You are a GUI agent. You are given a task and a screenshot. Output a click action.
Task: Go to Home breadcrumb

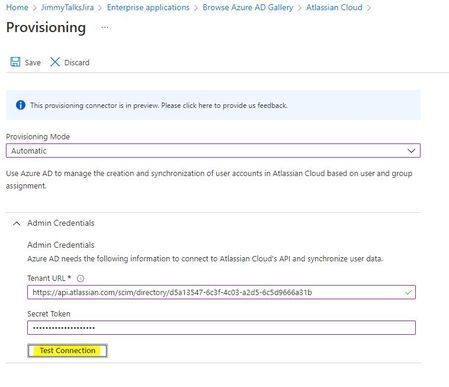[x=17, y=7]
